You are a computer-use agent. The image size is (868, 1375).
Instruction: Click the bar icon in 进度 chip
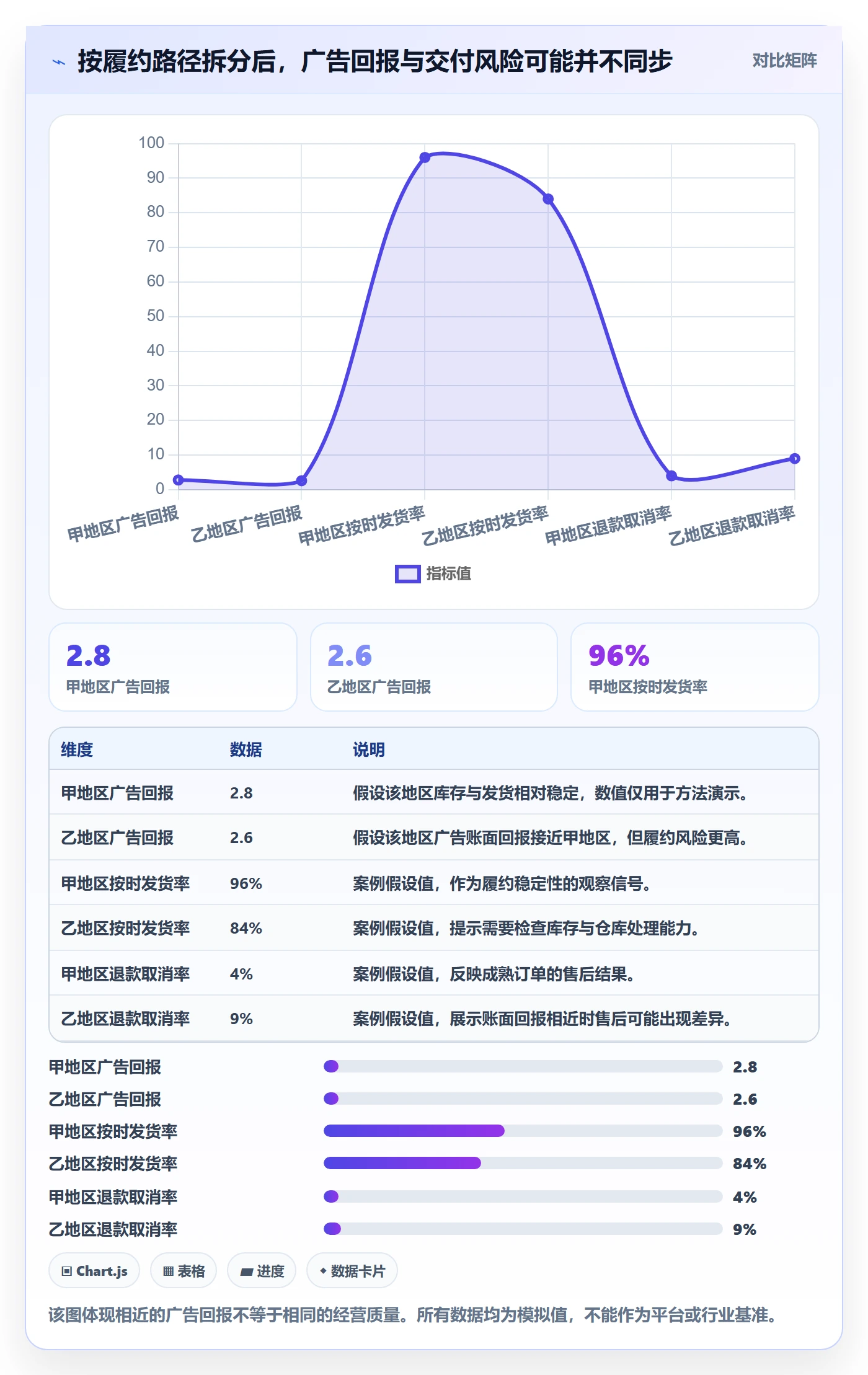246,1272
